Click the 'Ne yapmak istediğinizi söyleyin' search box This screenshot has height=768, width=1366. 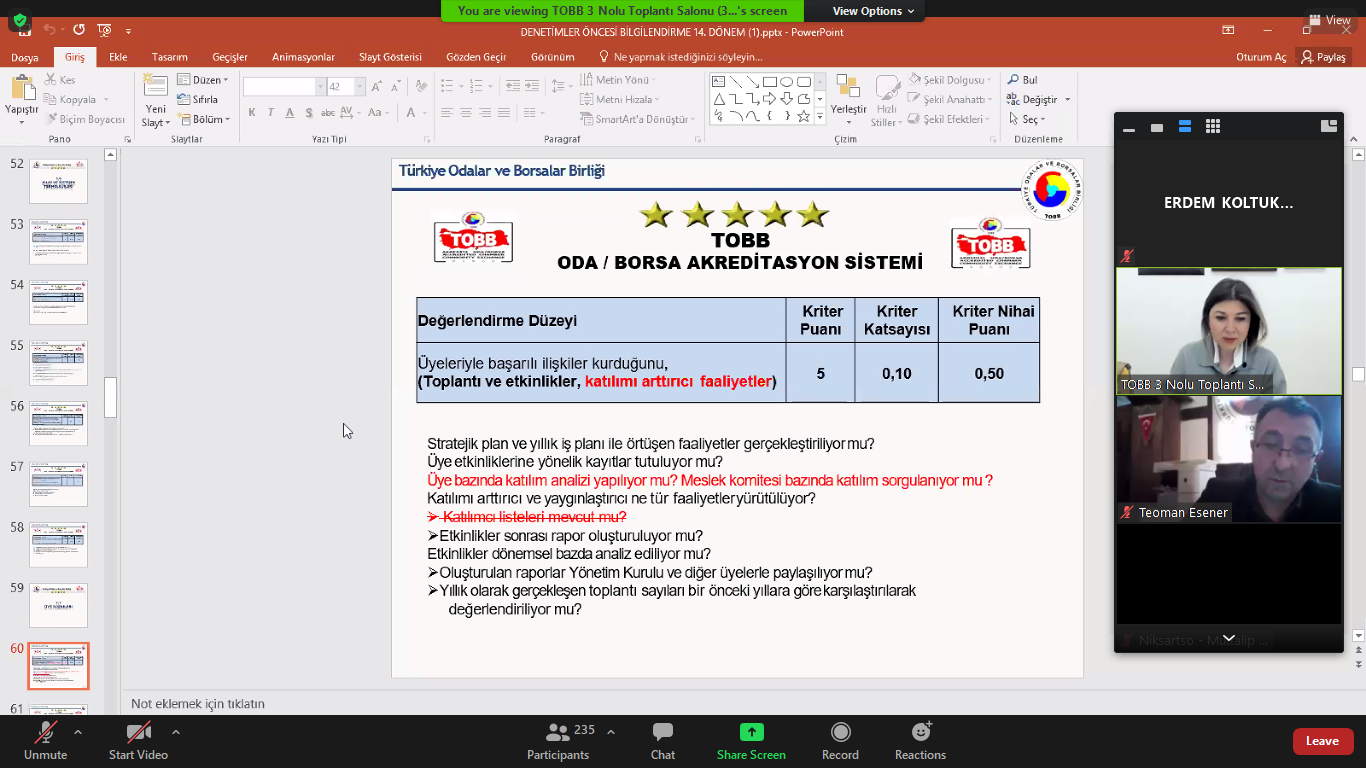(x=680, y=57)
